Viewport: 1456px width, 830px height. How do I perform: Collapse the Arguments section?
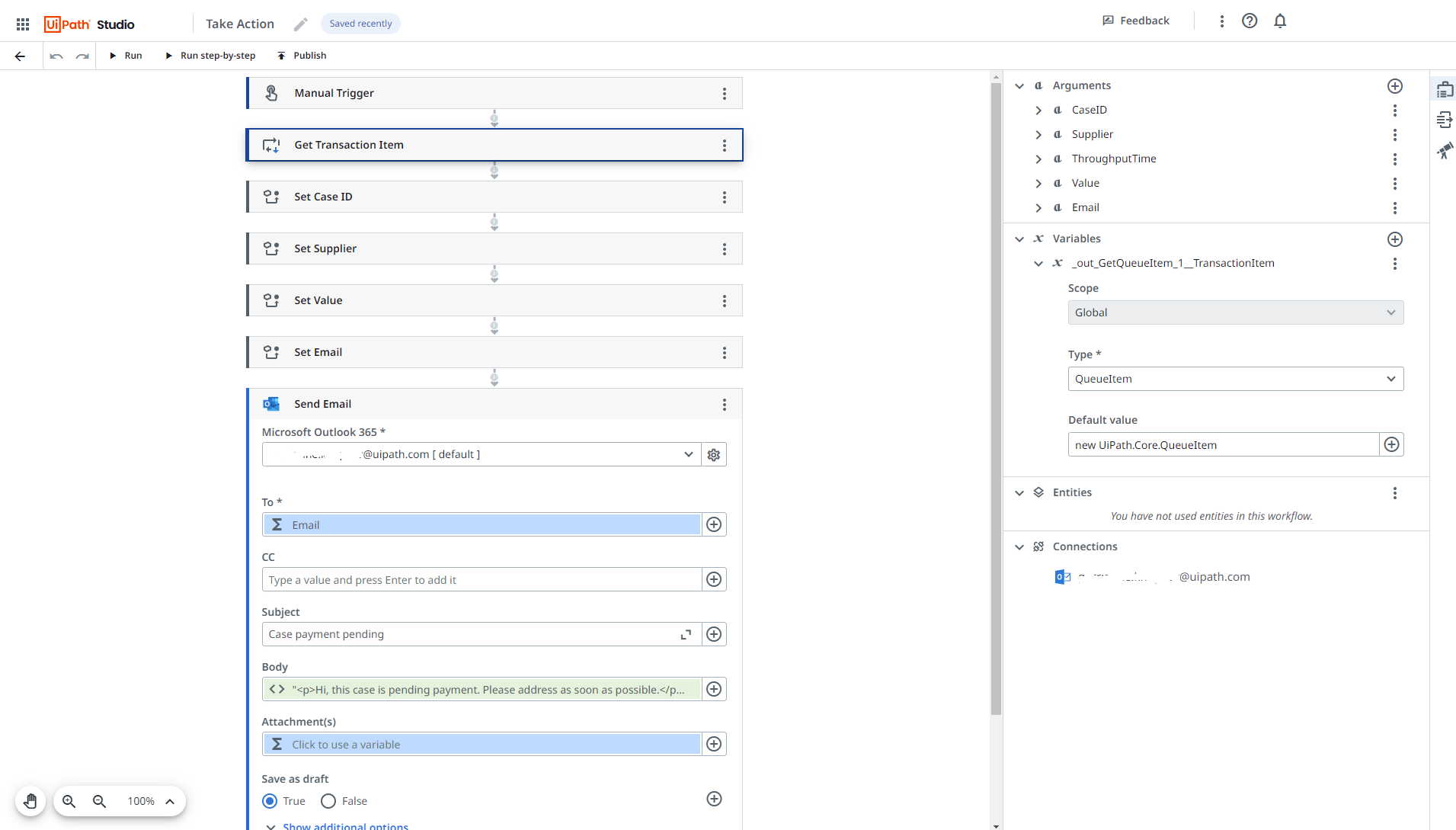pyautogui.click(x=1019, y=85)
